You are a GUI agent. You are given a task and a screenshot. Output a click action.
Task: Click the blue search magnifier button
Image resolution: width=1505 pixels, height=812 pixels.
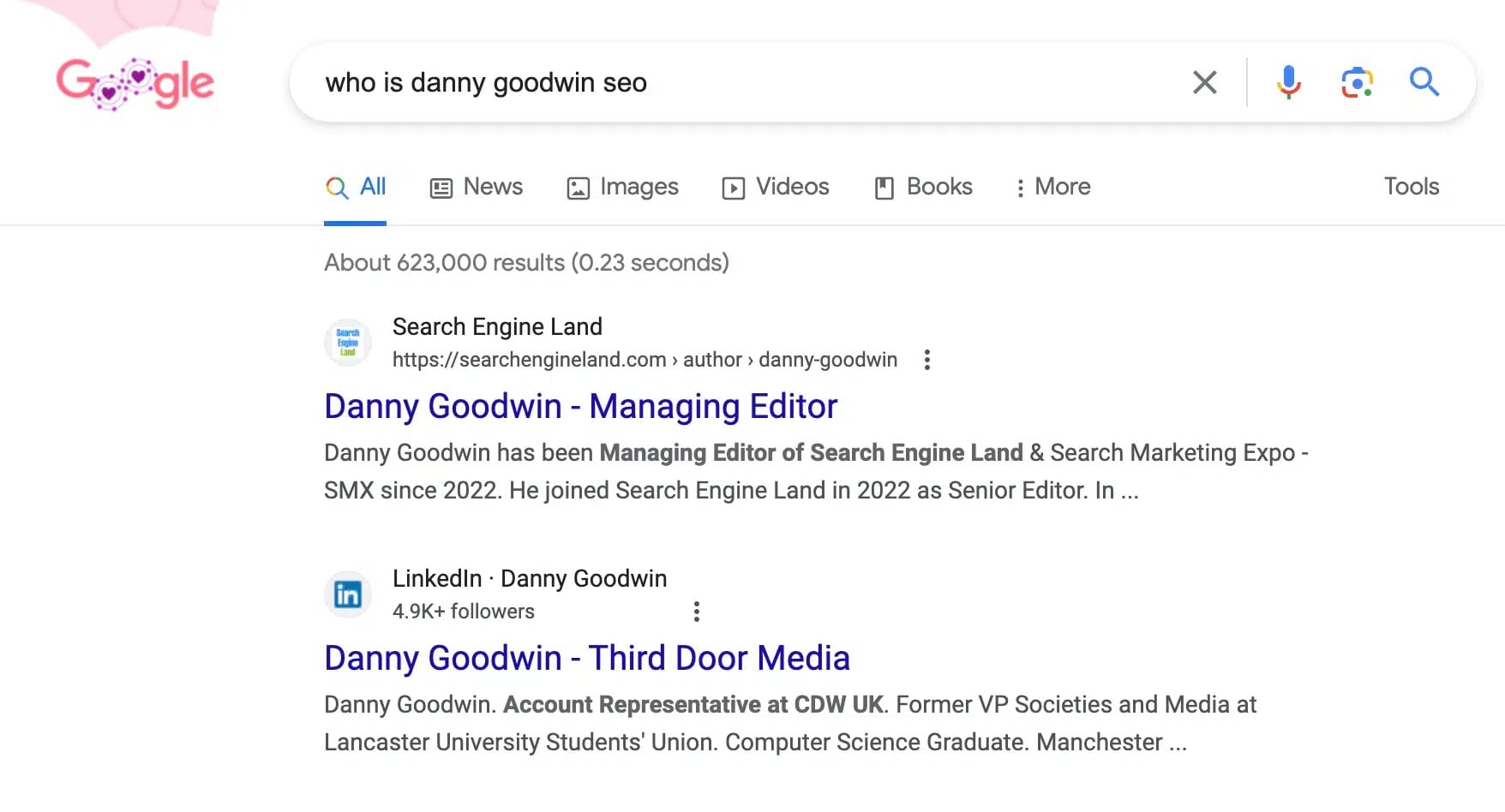(1424, 82)
